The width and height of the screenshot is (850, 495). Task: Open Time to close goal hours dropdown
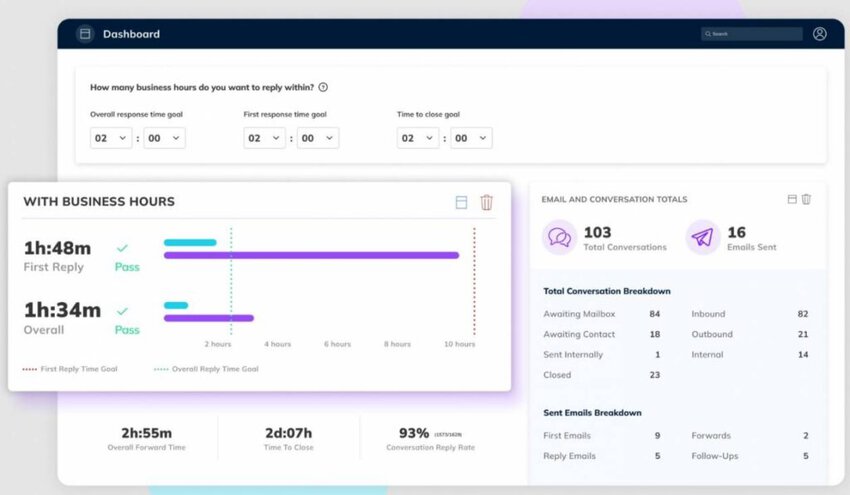[417, 138]
